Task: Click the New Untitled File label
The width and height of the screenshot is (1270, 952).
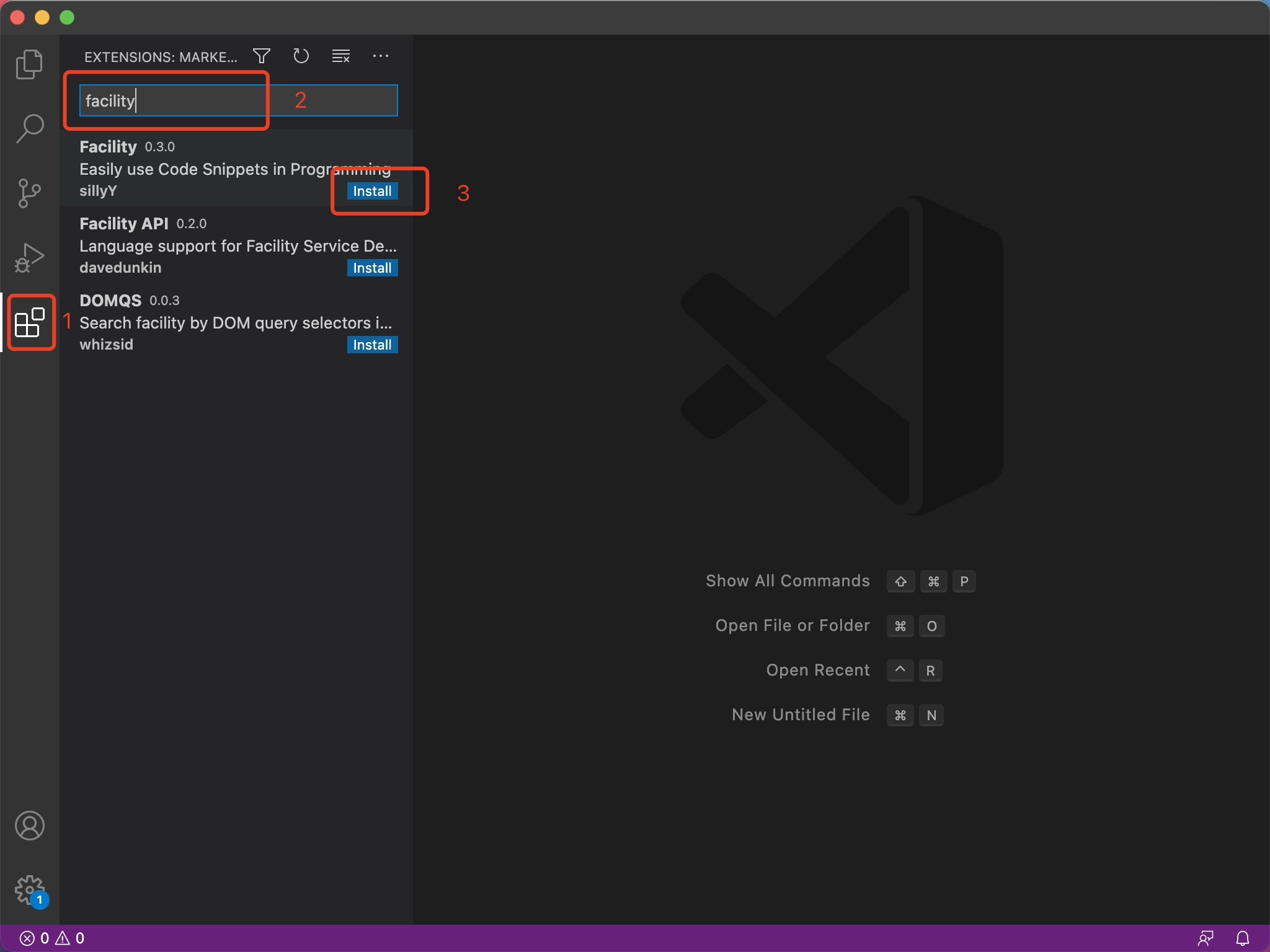Action: (x=801, y=715)
